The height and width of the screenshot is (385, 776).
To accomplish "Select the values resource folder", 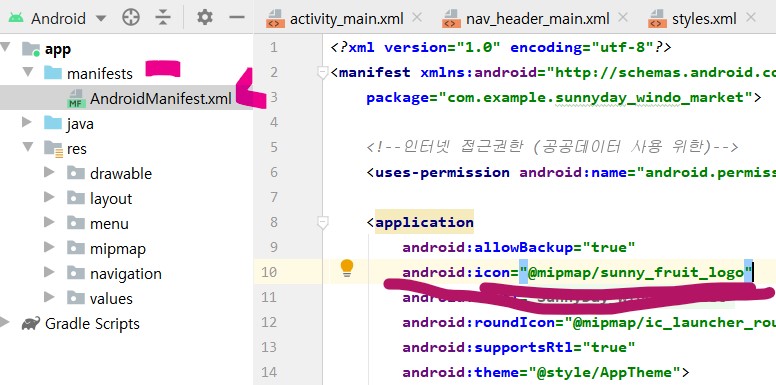I will [x=111, y=299].
